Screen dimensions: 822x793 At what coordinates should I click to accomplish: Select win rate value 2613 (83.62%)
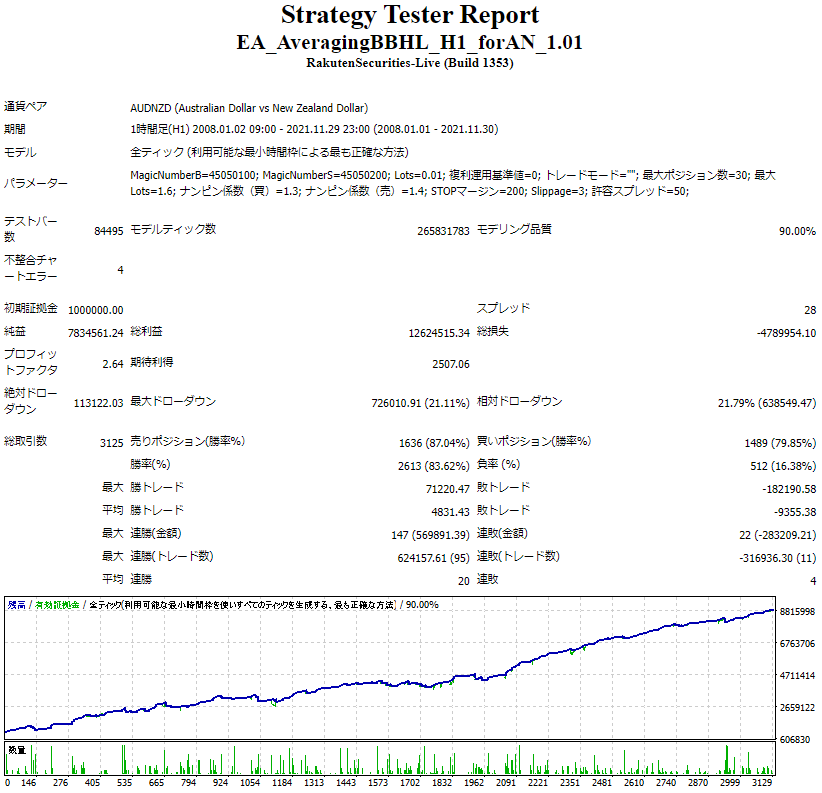(x=433, y=466)
